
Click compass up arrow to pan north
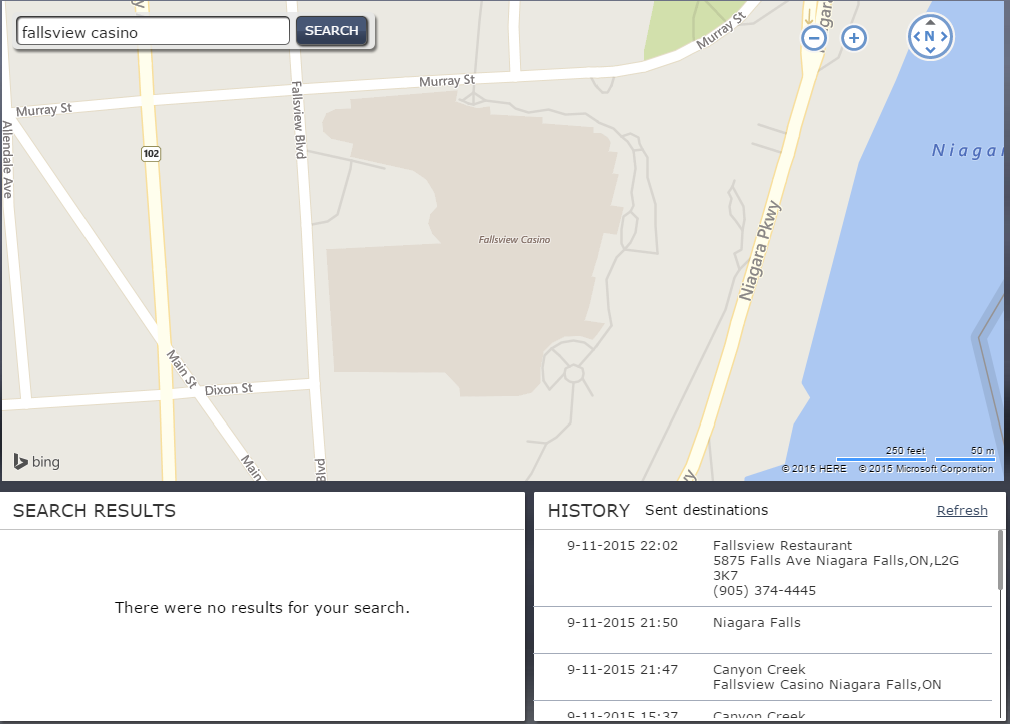coord(930,22)
